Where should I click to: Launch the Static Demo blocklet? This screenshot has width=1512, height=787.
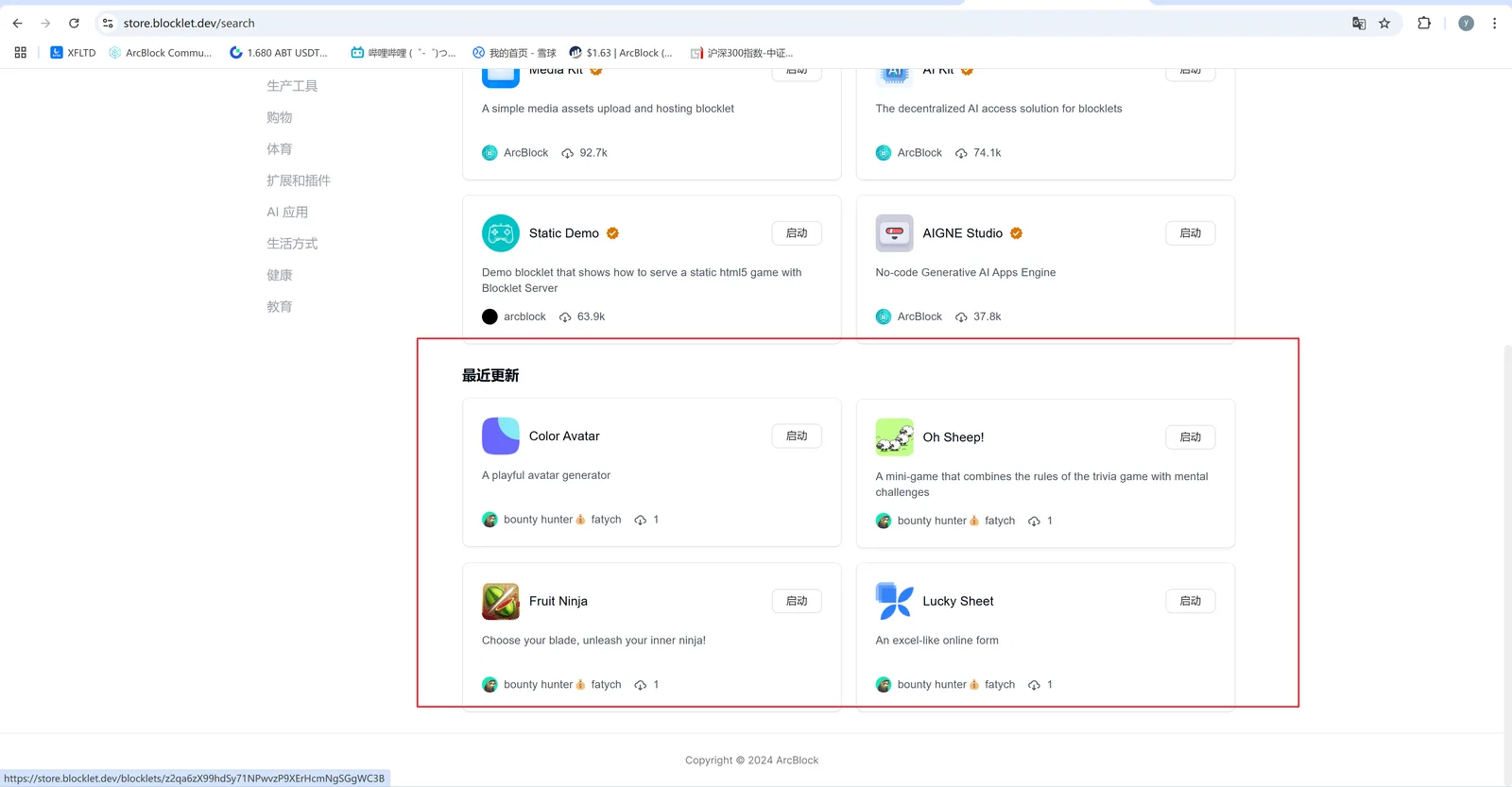point(797,233)
